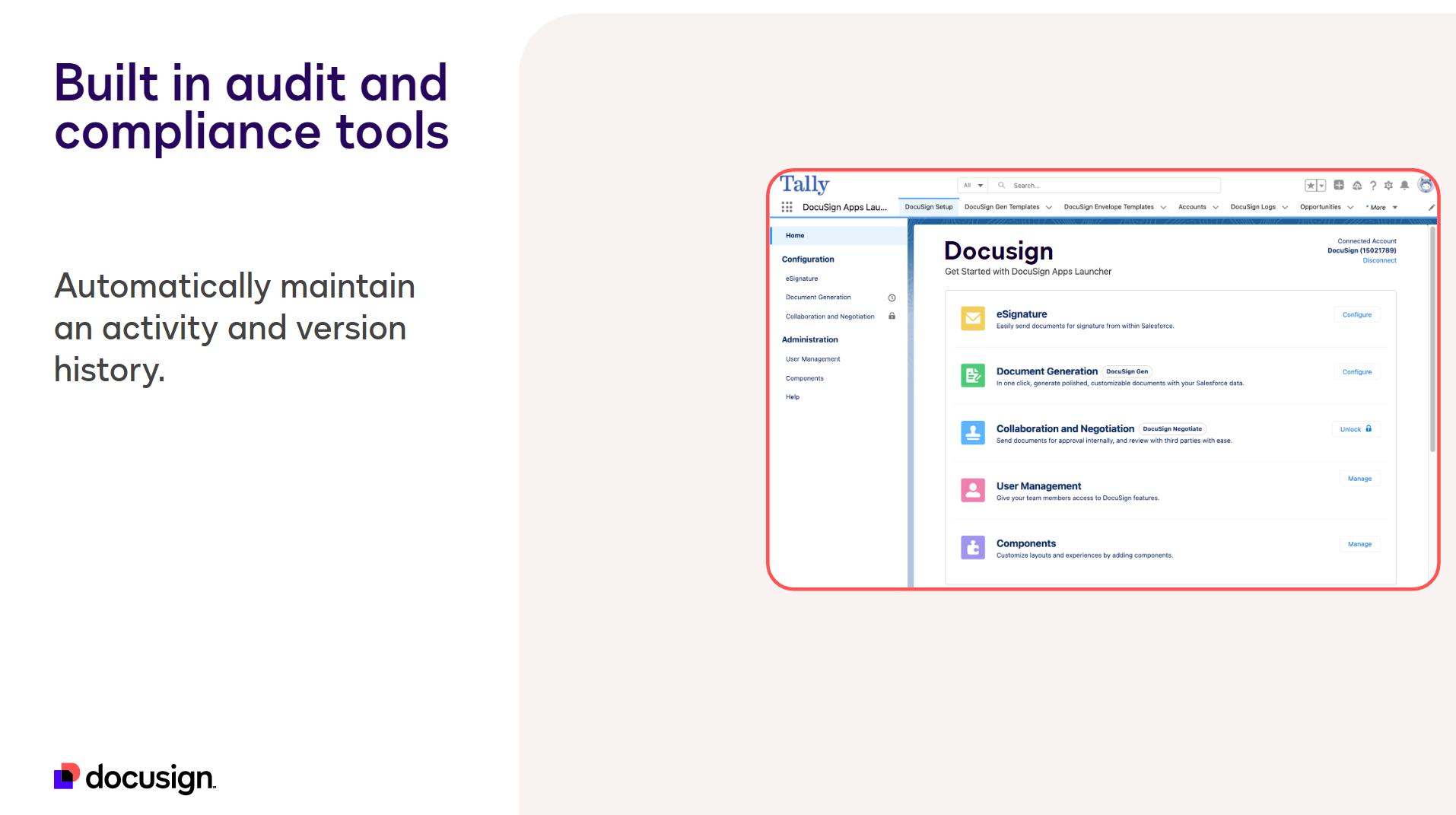Switch to the DocuSign Gen Templates tab
Viewport: 1456px width, 815px height.
tap(1002, 207)
